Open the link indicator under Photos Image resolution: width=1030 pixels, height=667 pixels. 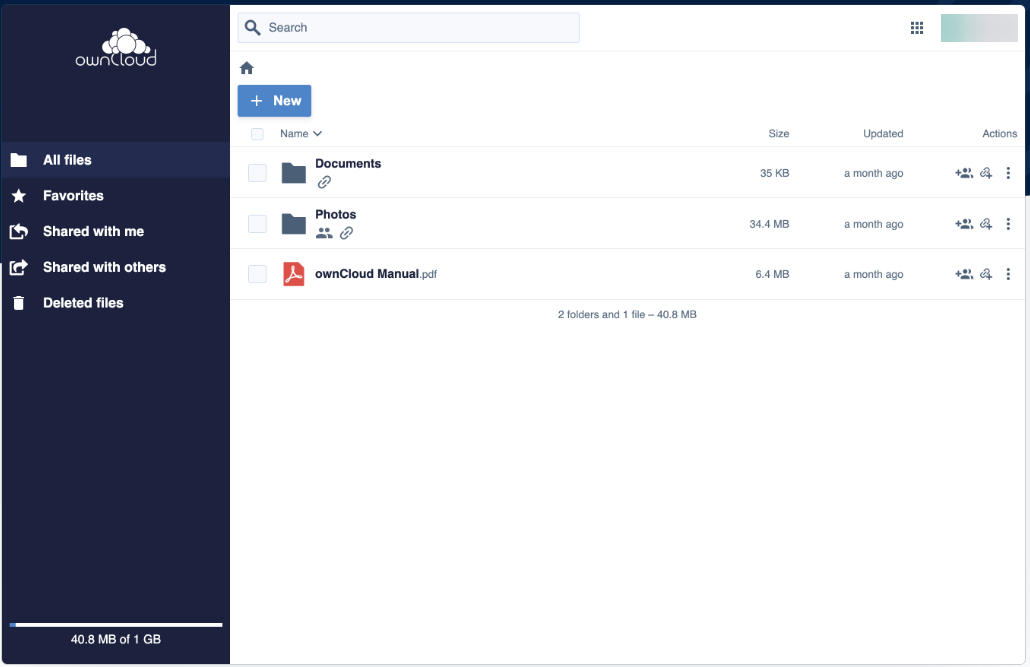pyautogui.click(x=346, y=233)
